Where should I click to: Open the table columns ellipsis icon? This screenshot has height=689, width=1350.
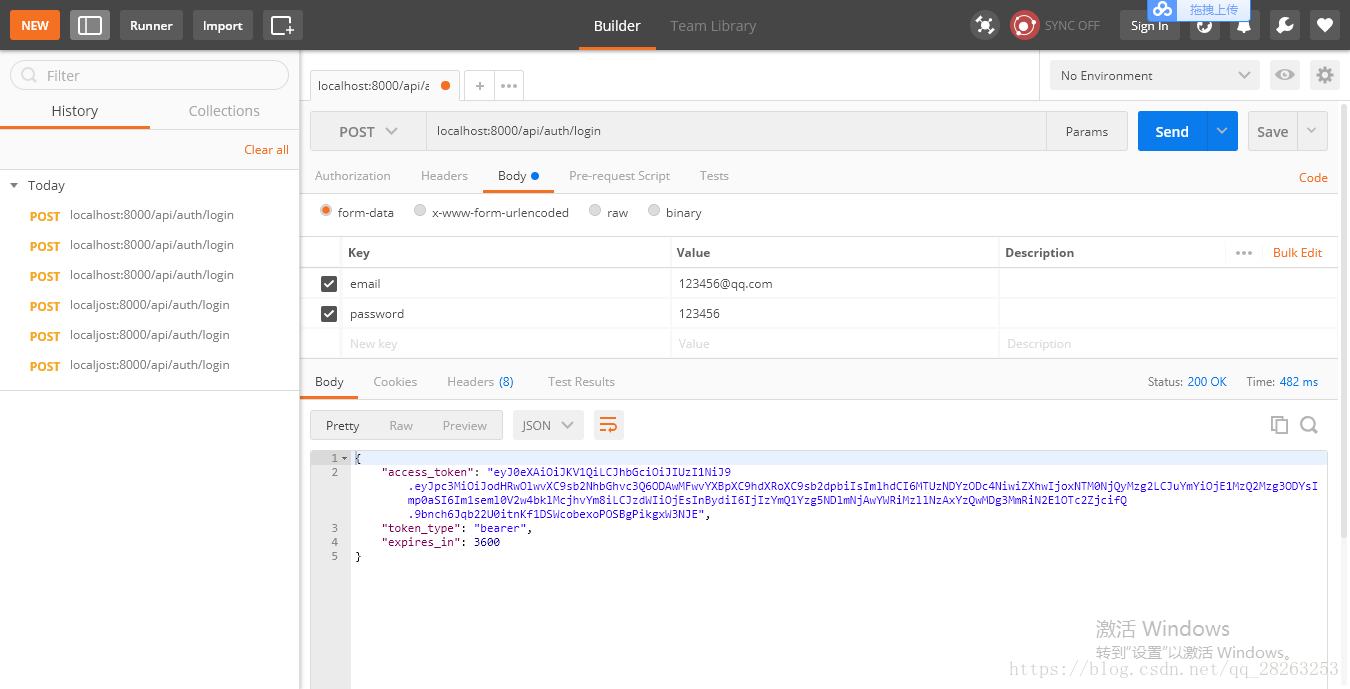pyautogui.click(x=1244, y=253)
